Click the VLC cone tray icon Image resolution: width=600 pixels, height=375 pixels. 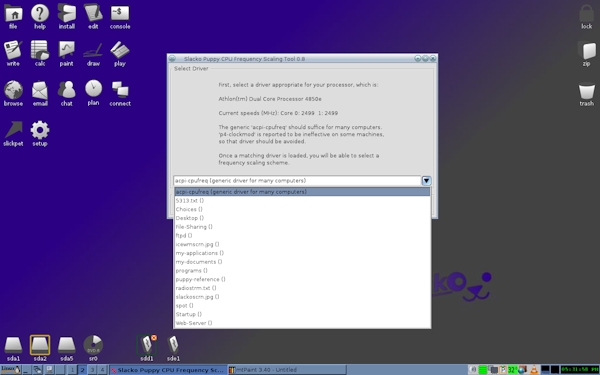tap(534, 370)
